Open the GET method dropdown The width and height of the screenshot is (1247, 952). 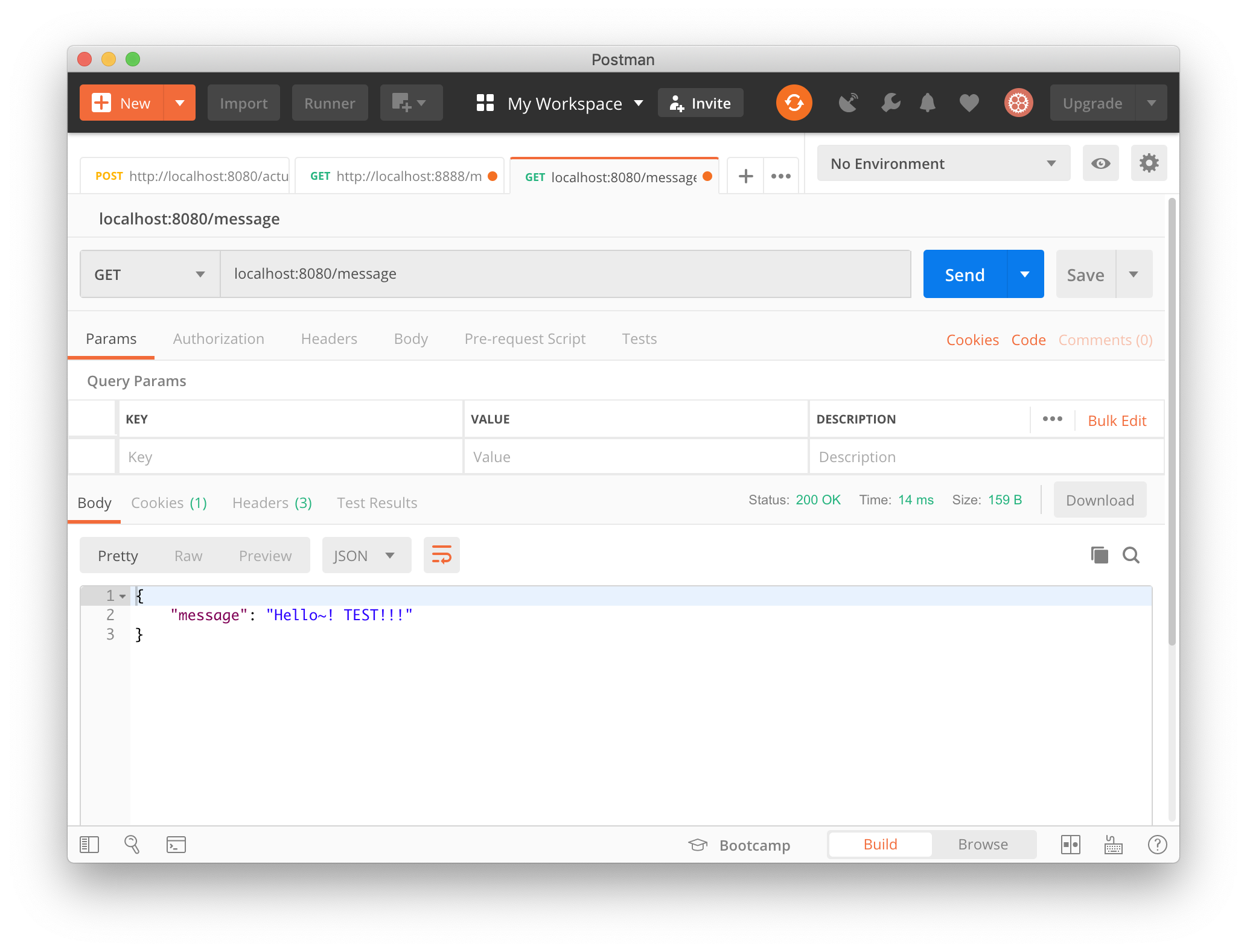click(150, 274)
